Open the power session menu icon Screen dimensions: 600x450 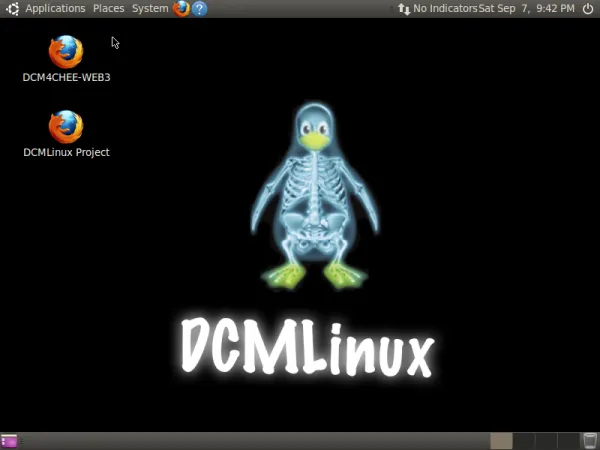tap(588, 8)
